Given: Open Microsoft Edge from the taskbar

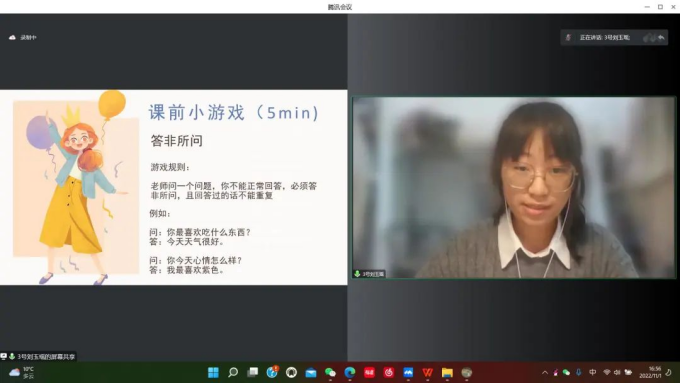Looking at the screenshot, I should tap(350, 373).
